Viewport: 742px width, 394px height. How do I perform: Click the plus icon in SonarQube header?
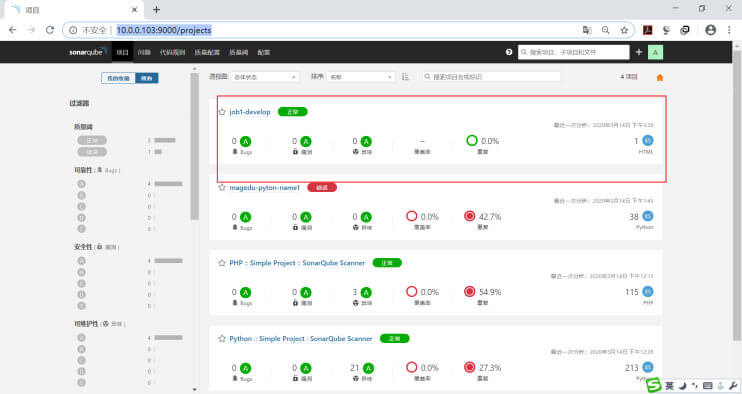pos(638,52)
